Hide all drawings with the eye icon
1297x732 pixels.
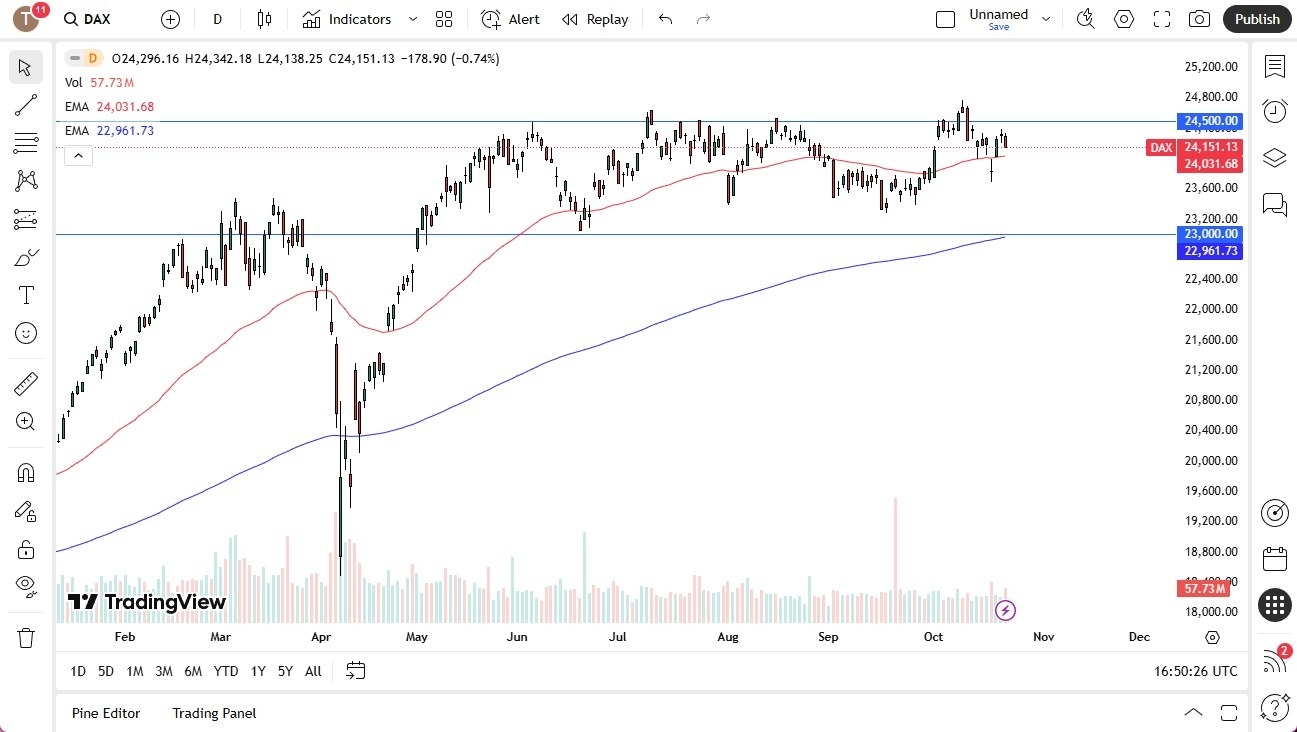click(25, 586)
